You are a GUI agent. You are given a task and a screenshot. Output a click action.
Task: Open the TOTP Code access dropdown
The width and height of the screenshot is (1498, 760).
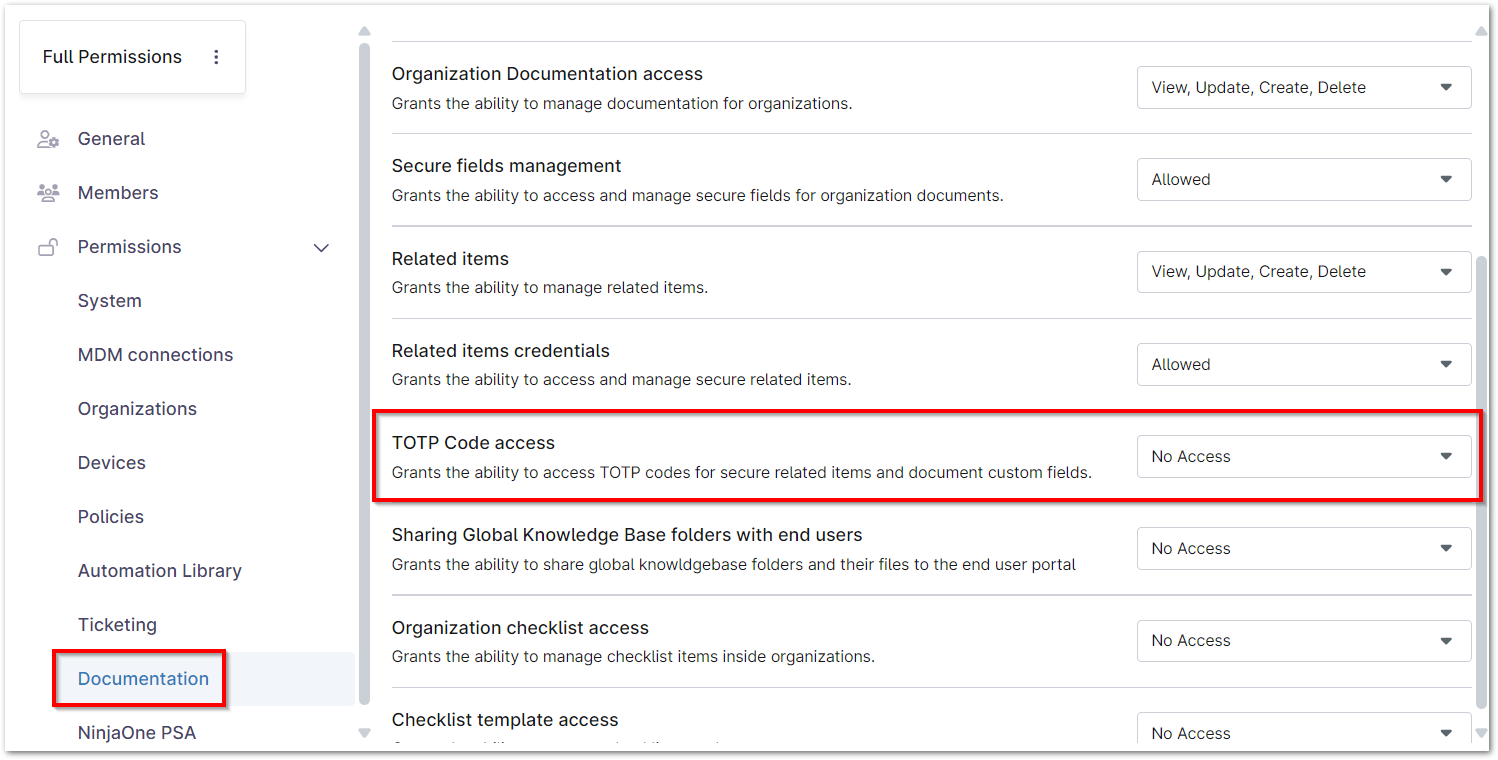click(1303, 457)
